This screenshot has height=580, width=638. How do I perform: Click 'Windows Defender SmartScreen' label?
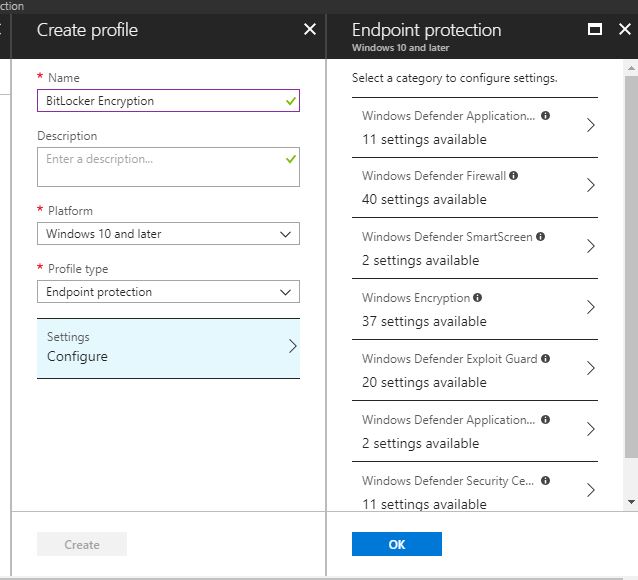pyautogui.click(x=447, y=237)
